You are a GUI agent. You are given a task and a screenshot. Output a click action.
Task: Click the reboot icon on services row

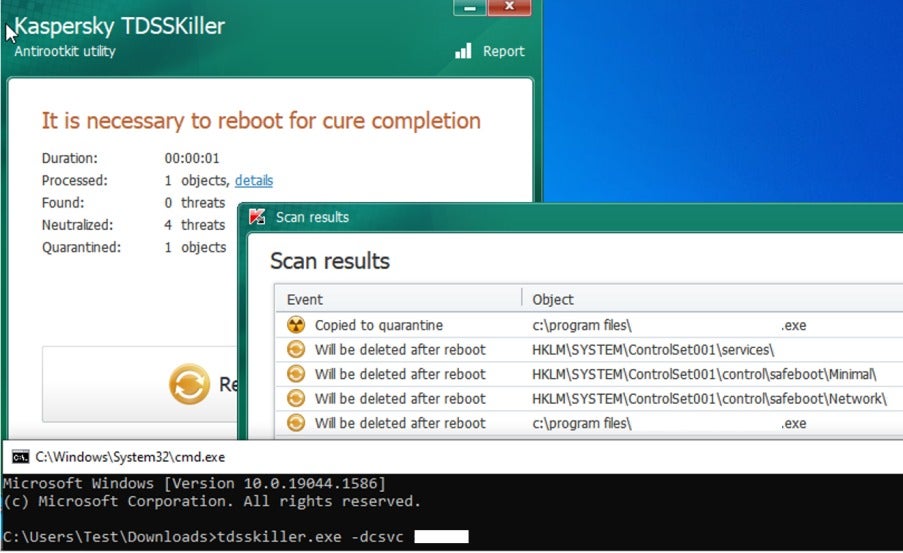pyautogui.click(x=296, y=350)
